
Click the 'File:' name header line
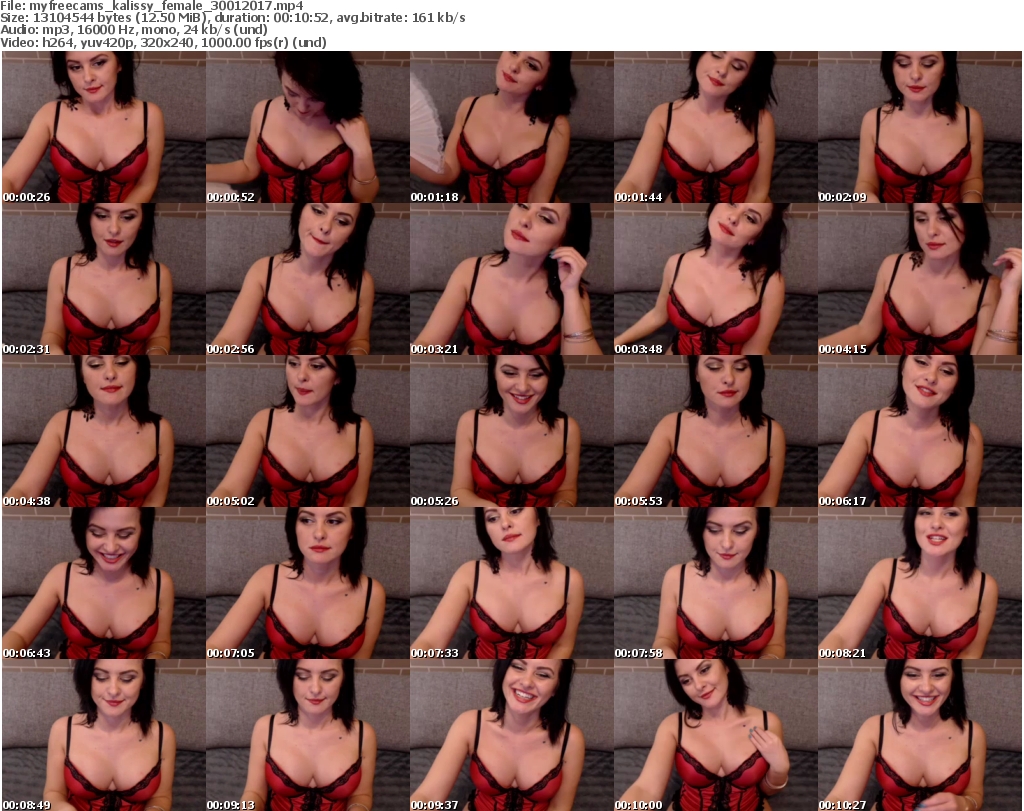tap(152, 6)
